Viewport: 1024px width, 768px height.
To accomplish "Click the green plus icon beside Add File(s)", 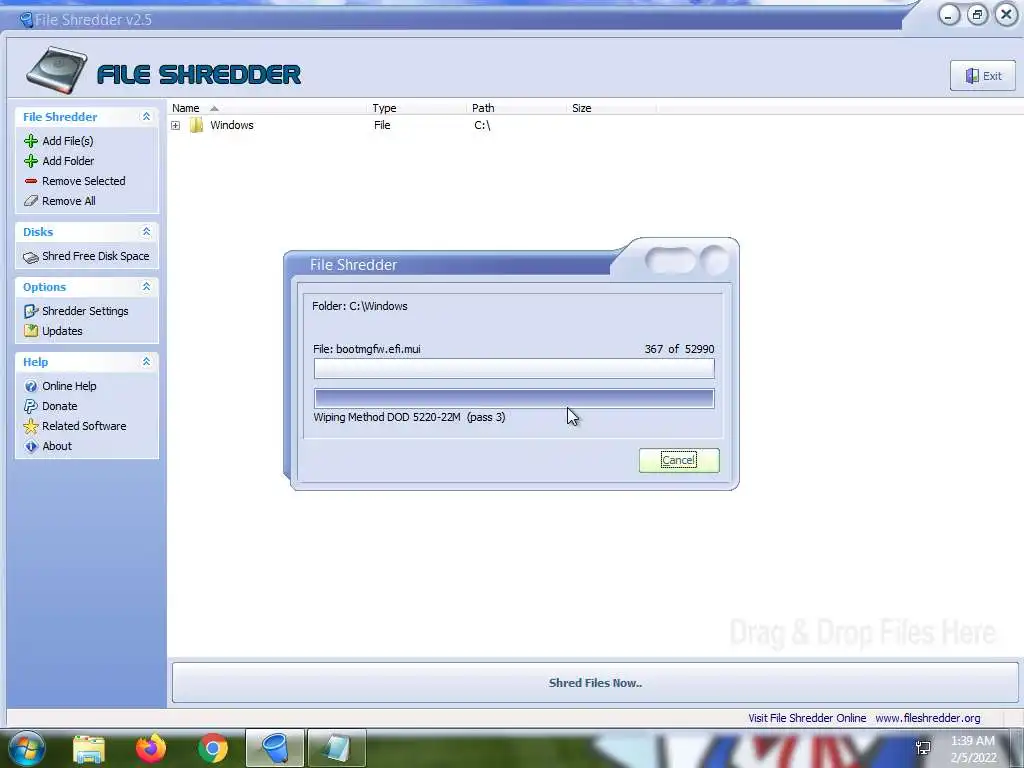I will coord(31,141).
